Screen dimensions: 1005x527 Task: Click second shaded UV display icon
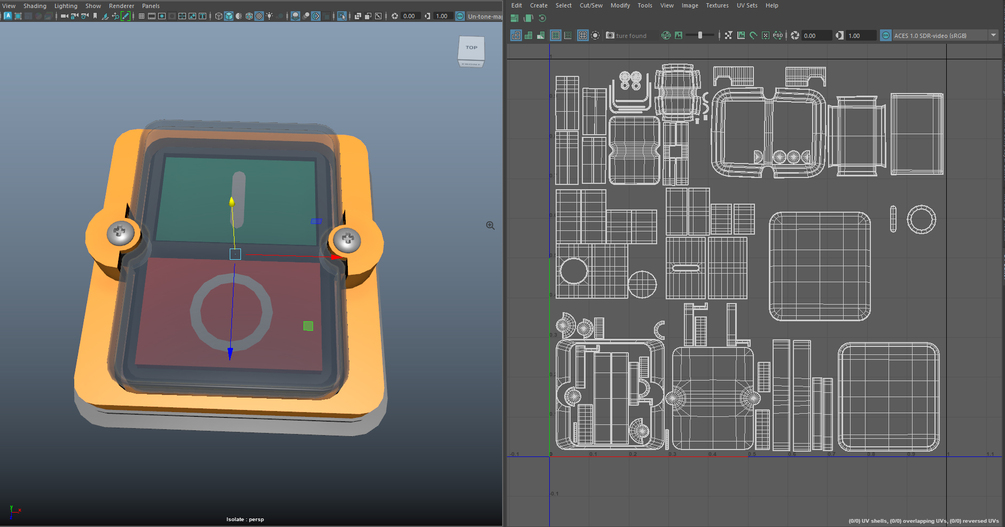click(x=529, y=35)
